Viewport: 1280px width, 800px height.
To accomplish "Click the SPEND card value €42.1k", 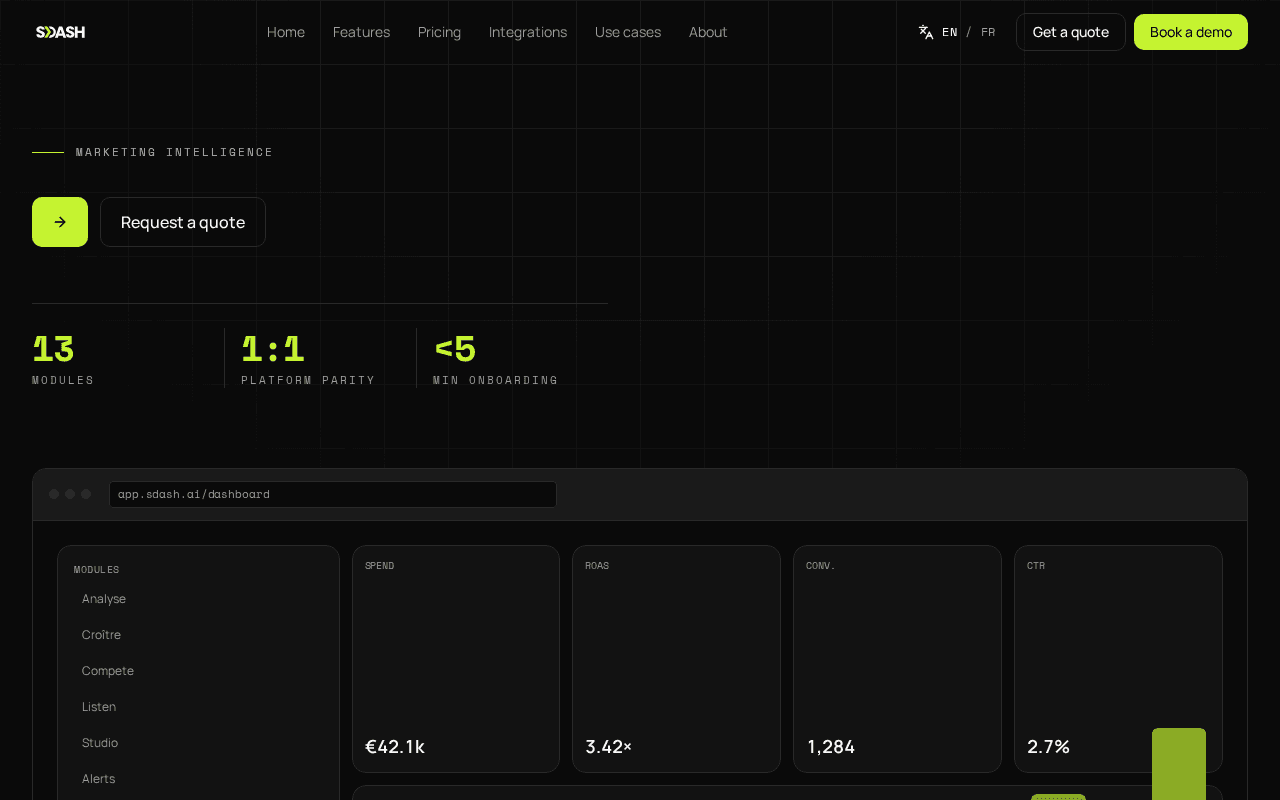I will pyautogui.click(x=395, y=747).
